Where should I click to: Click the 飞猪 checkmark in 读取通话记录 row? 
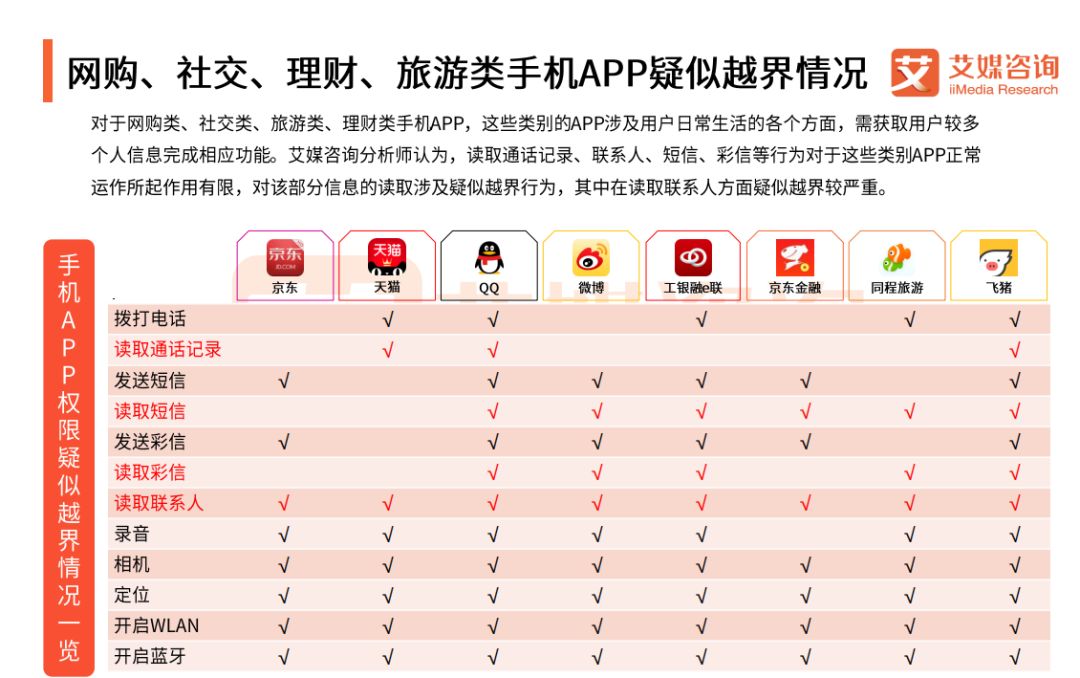tap(1015, 351)
